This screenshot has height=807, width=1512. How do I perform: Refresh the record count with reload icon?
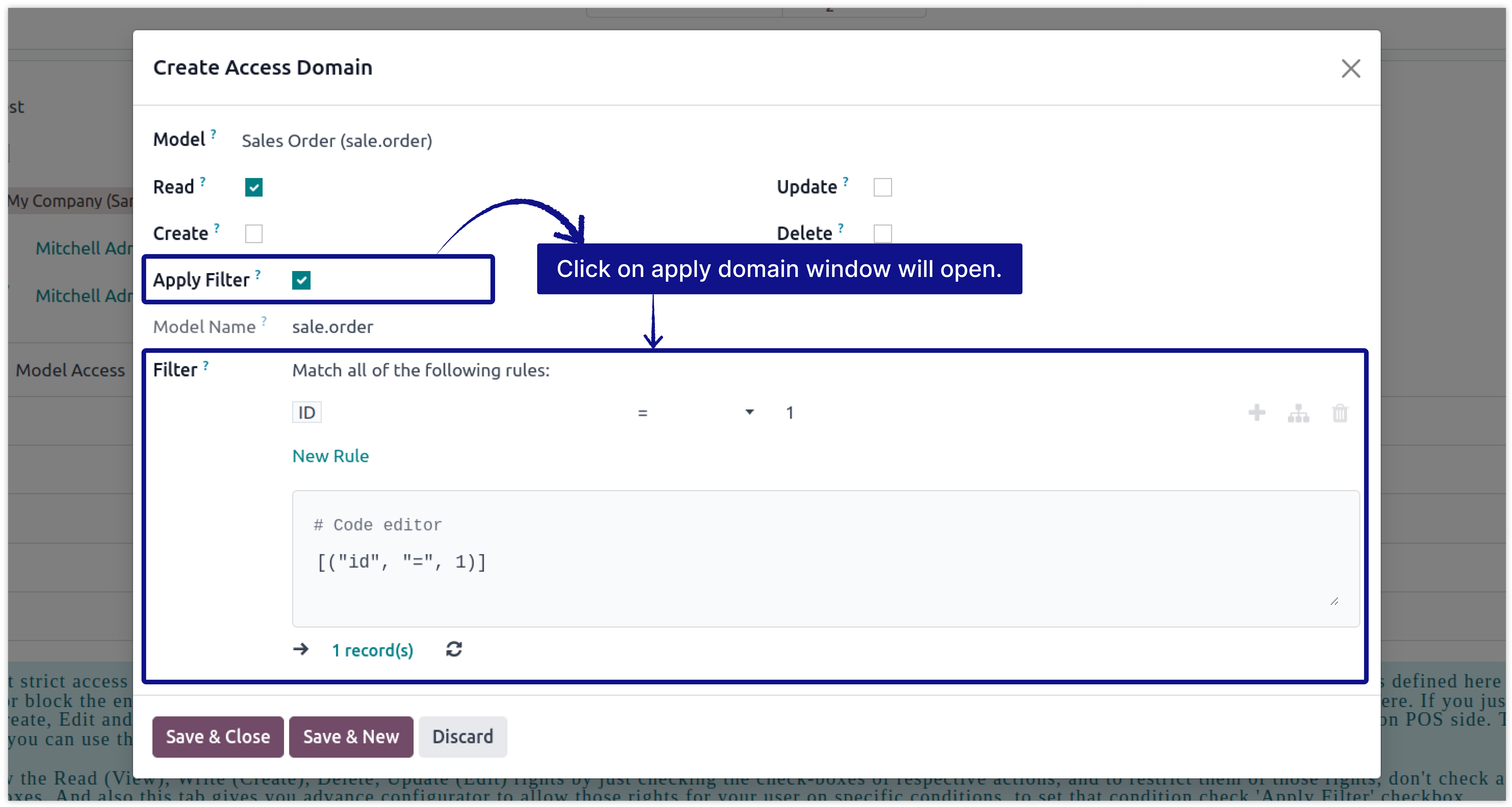(x=454, y=649)
